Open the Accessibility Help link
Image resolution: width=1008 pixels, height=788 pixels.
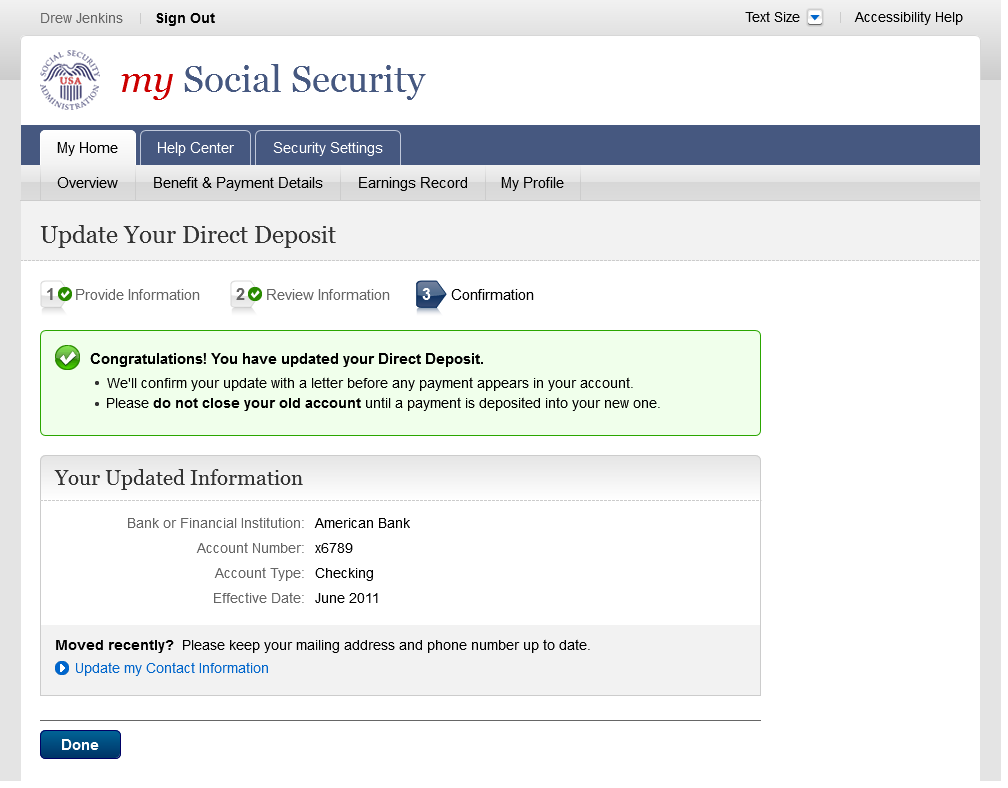[x=908, y=17]
